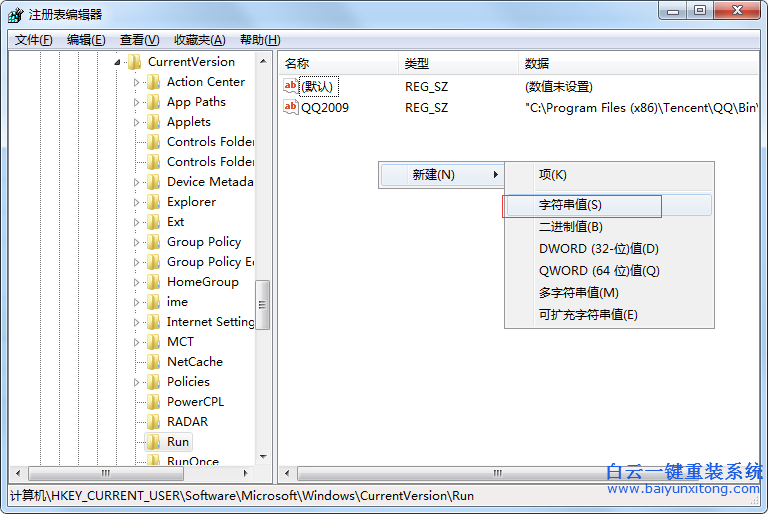Expand the Internet Settings tree node
The height and width of the screenshot is (514, 768).
[138, 322]
